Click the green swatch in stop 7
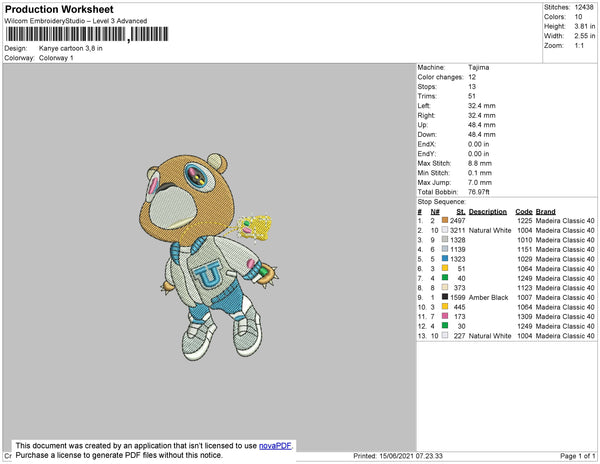The height and width of the screenshot is (464, 600). click(x=445, y=278)
